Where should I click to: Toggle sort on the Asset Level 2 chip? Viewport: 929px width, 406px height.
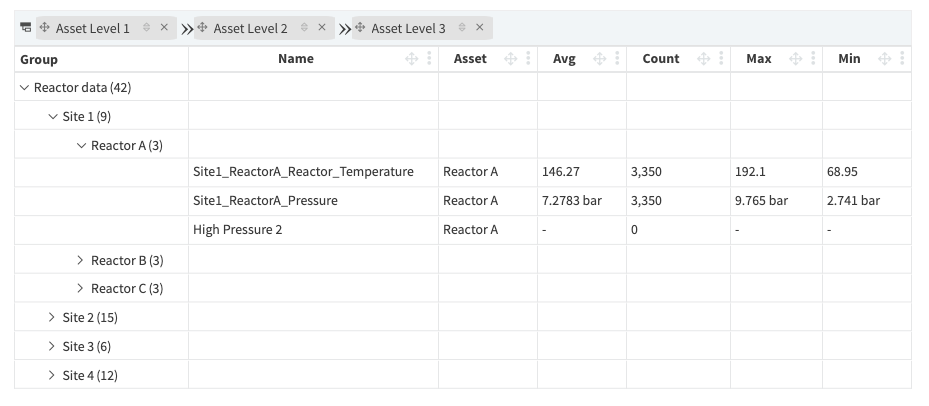pos(304,27)
